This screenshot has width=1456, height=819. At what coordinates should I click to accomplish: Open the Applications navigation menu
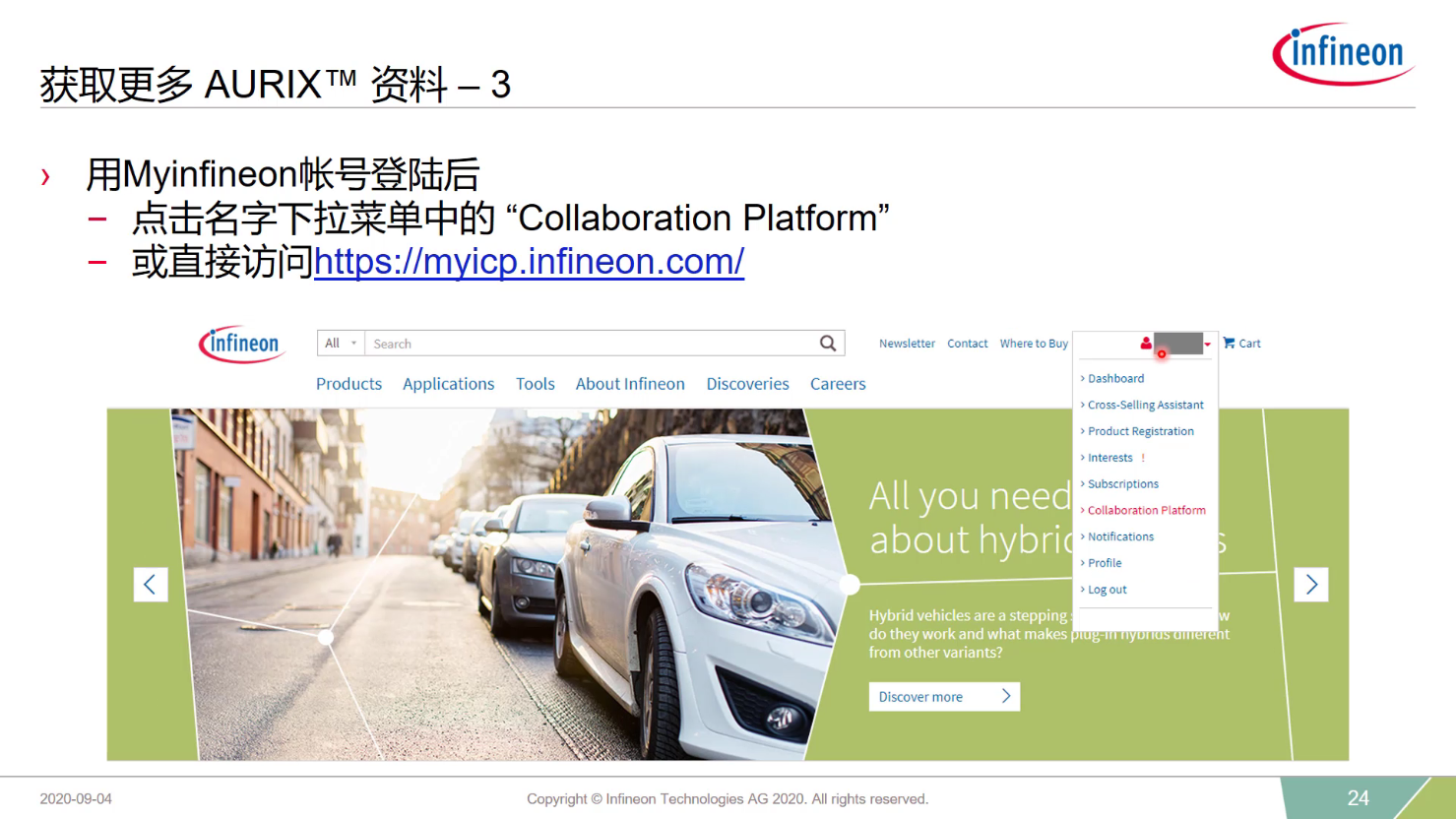tap(448, 384)
